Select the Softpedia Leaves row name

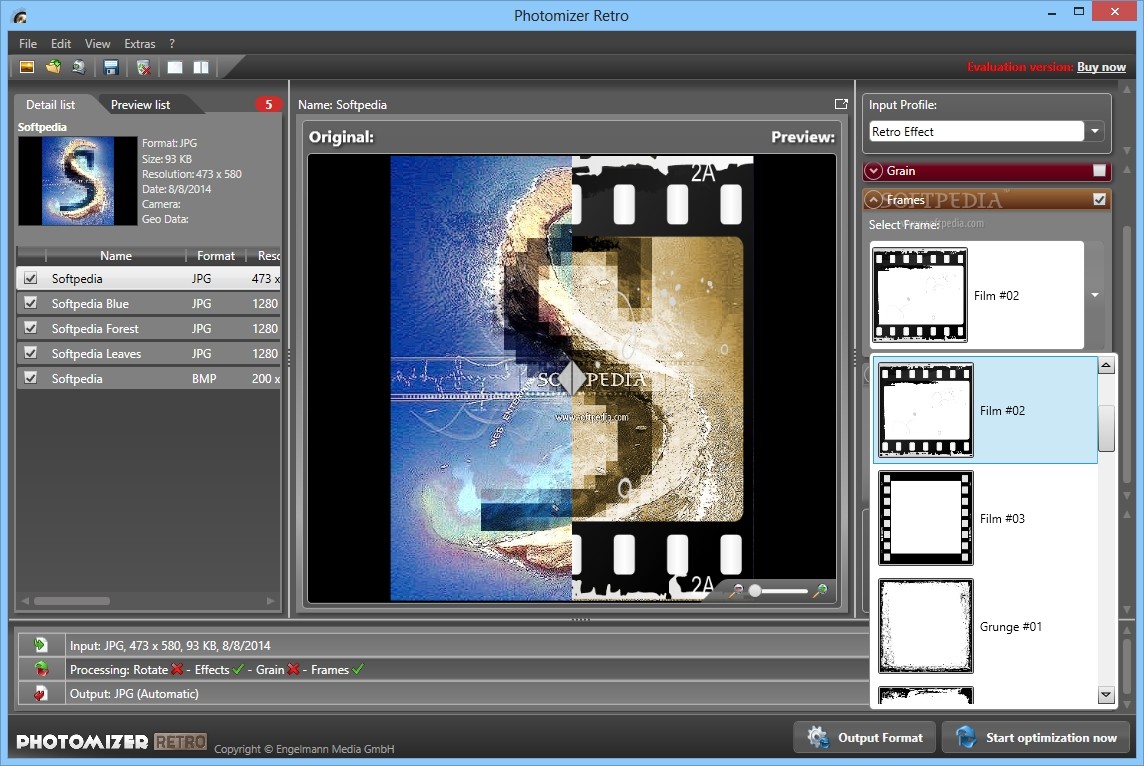[96, 353]
